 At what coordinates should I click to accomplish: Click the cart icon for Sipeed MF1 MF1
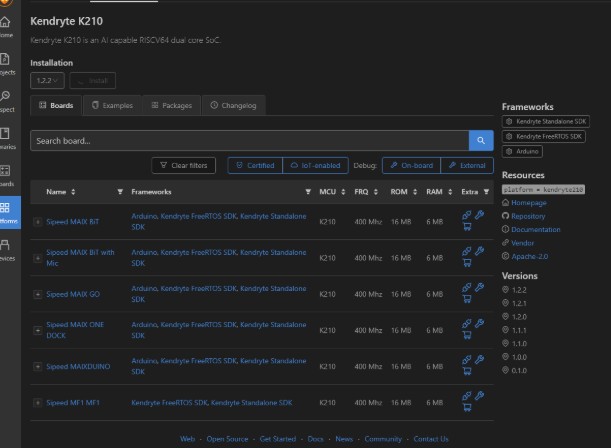point(467,407)
